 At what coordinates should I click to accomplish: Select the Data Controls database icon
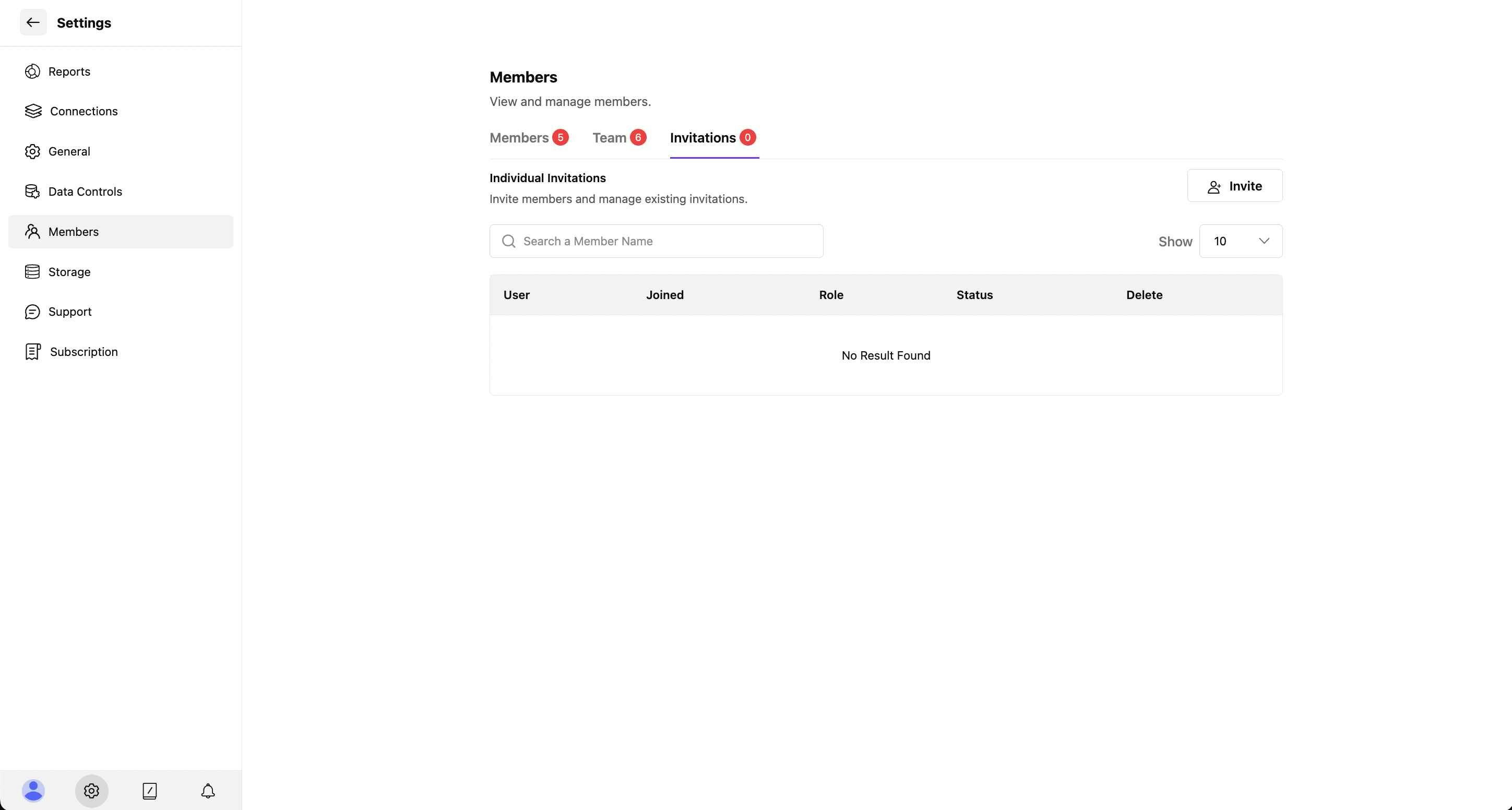pyautogui.click(x=32, y=192)
